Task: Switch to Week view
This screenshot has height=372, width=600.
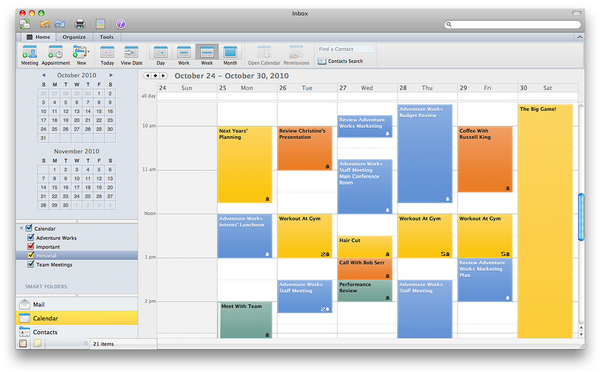Action: tap(207, 55)
